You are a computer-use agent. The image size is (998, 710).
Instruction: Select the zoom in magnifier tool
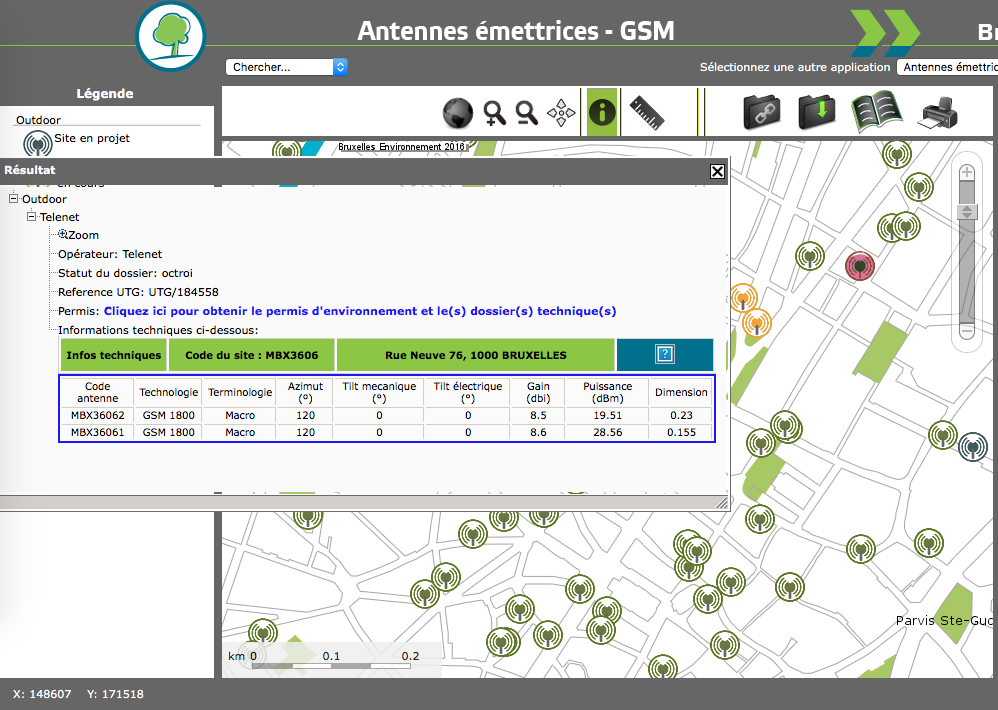click(x=494, y=113)
